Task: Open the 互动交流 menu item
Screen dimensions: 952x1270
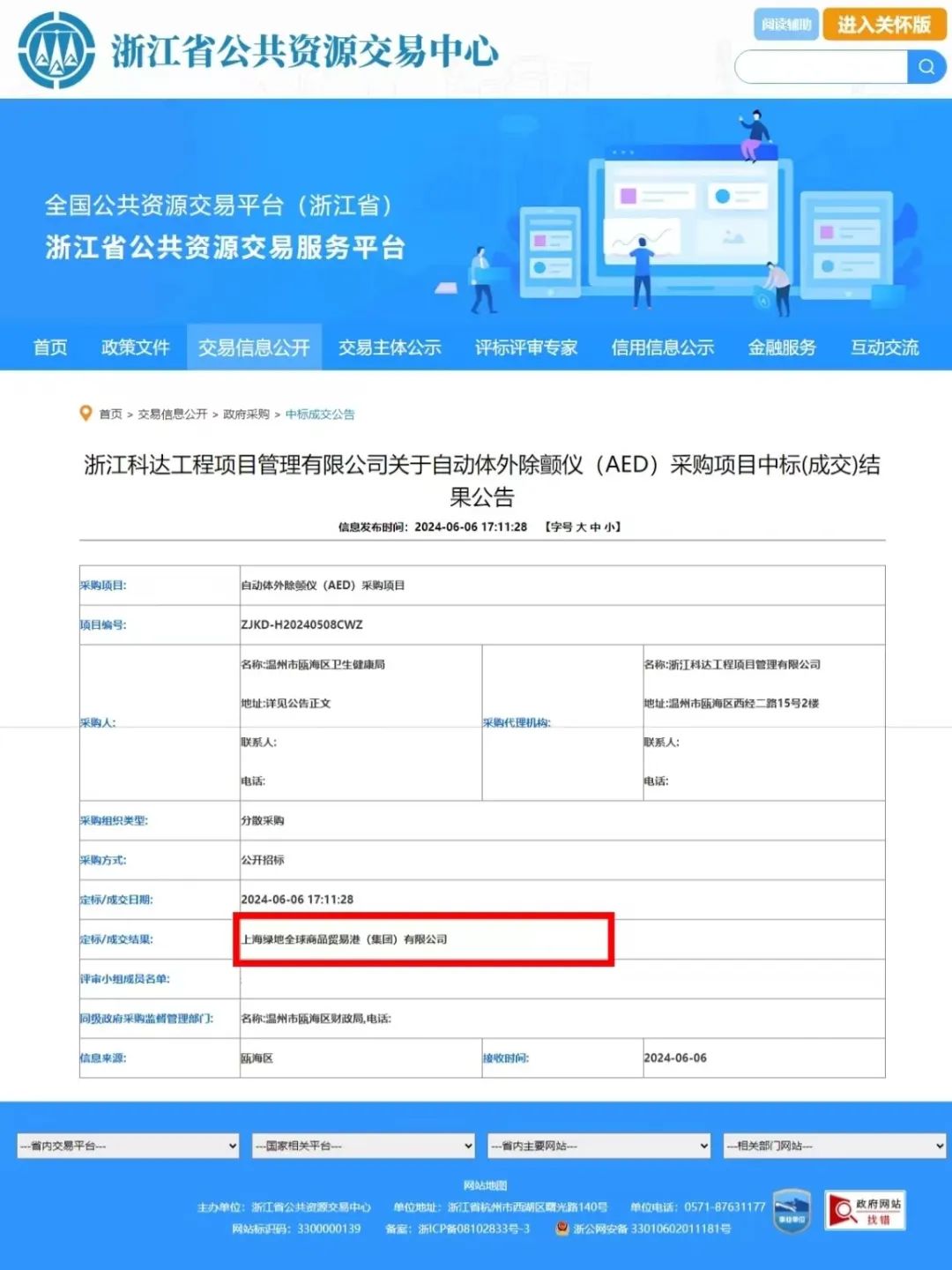Action: tap(883, 347)
